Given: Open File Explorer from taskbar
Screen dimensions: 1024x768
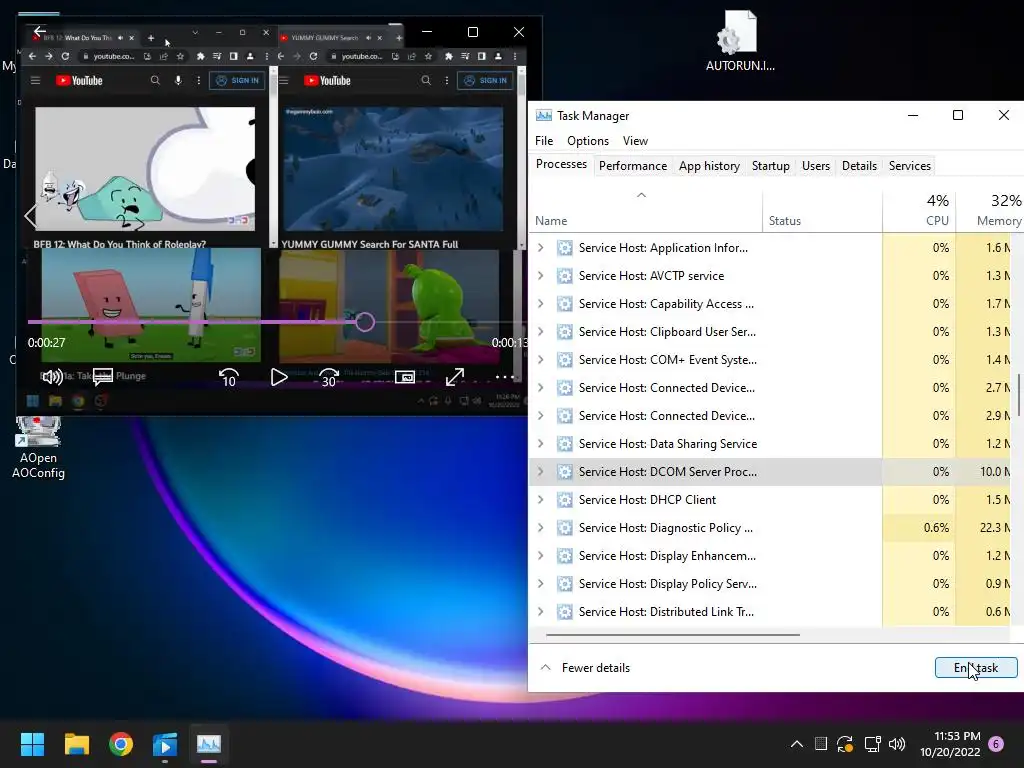Looking at the screenshot, I should (76, 744).
